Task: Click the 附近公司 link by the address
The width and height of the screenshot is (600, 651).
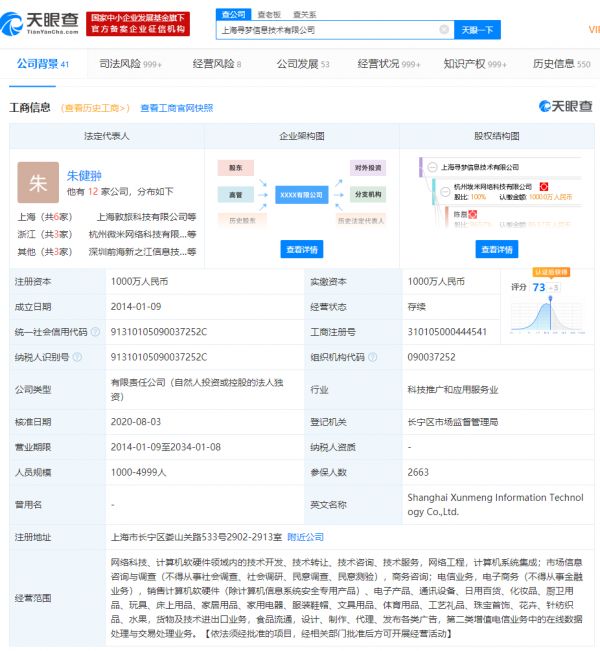Action: 305,536
